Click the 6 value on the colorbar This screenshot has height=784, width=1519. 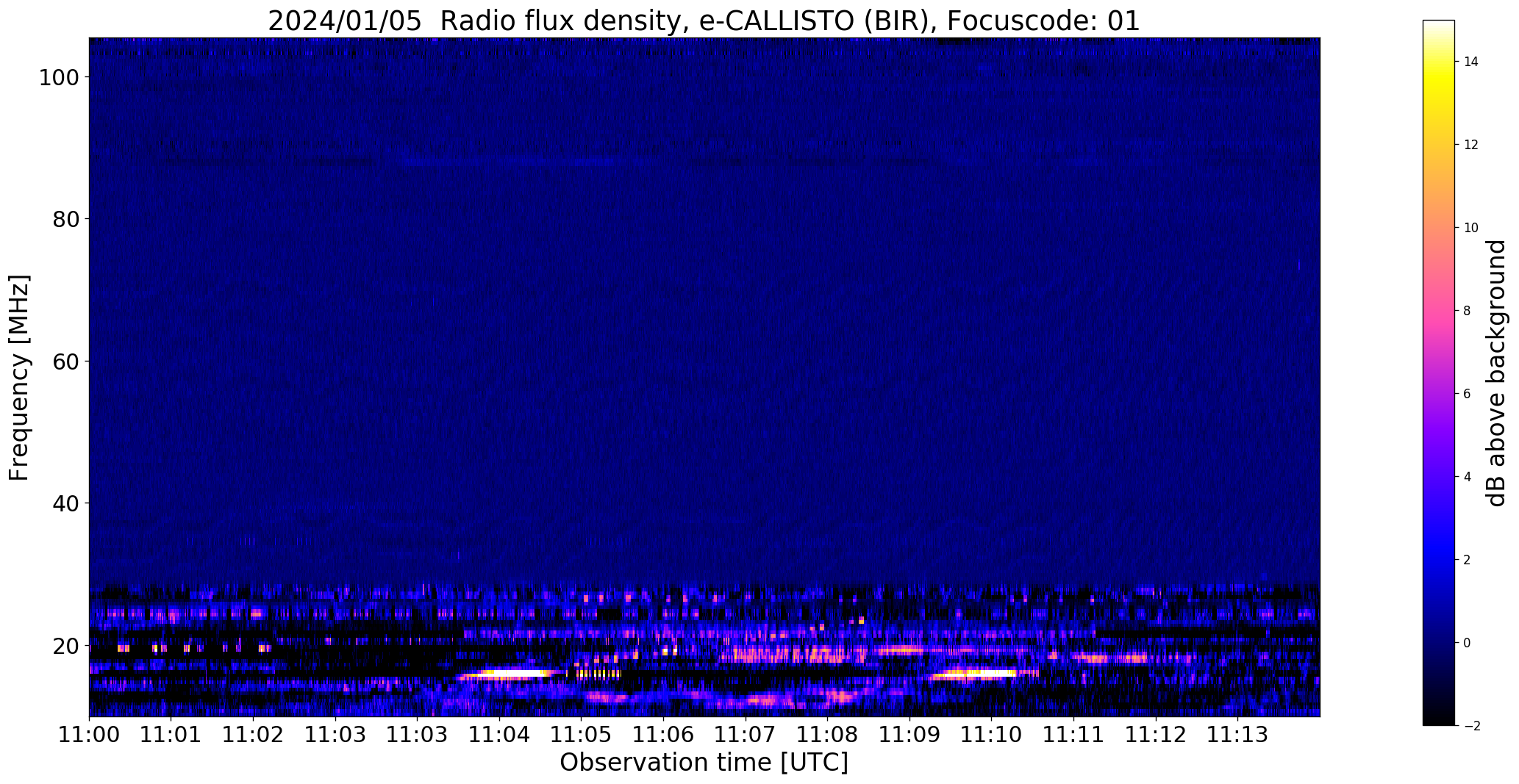click(1468, 394)
